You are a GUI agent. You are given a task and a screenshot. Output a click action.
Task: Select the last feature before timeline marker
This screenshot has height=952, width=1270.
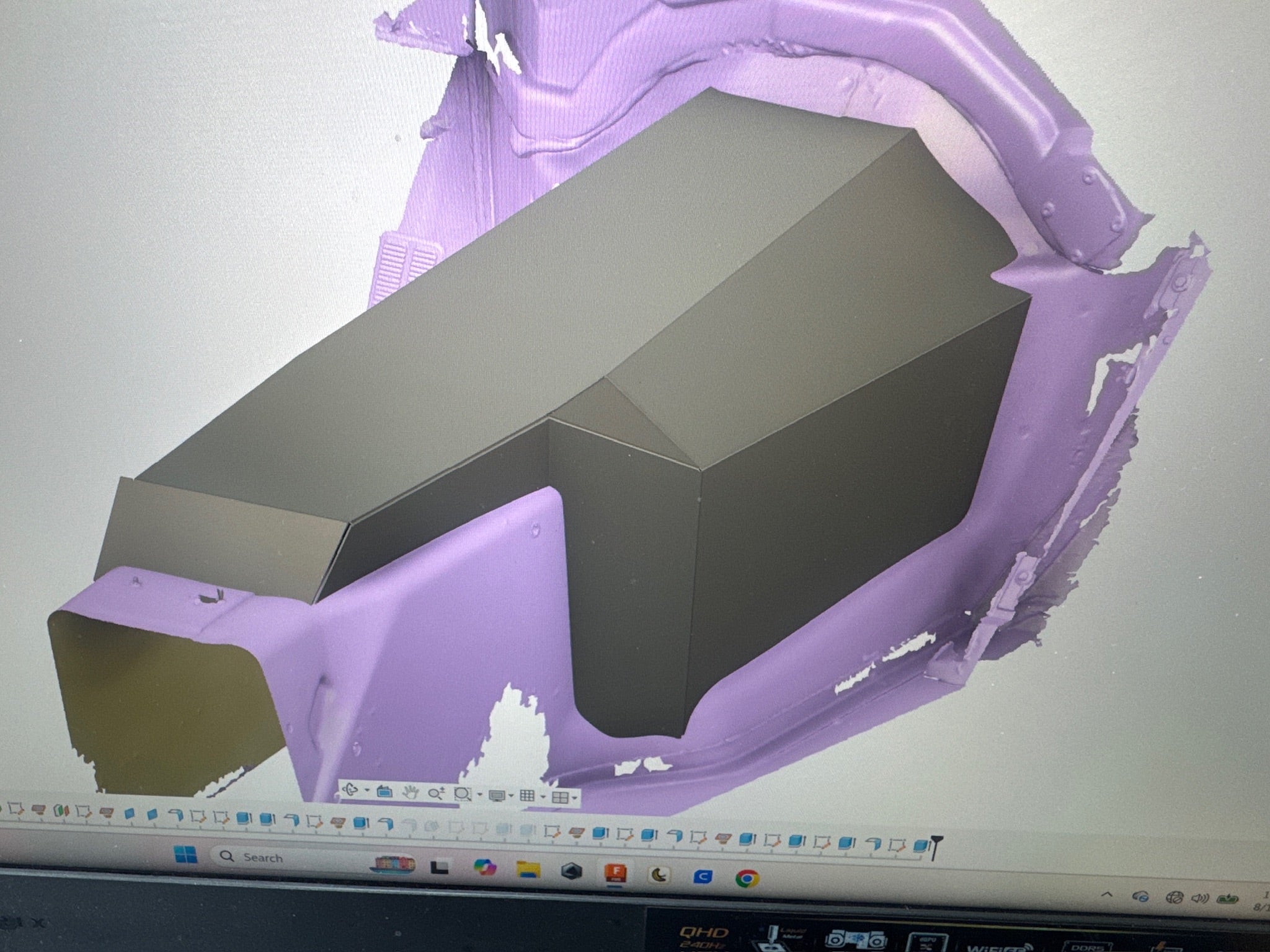pyautogui.click(x=921, y=846)
